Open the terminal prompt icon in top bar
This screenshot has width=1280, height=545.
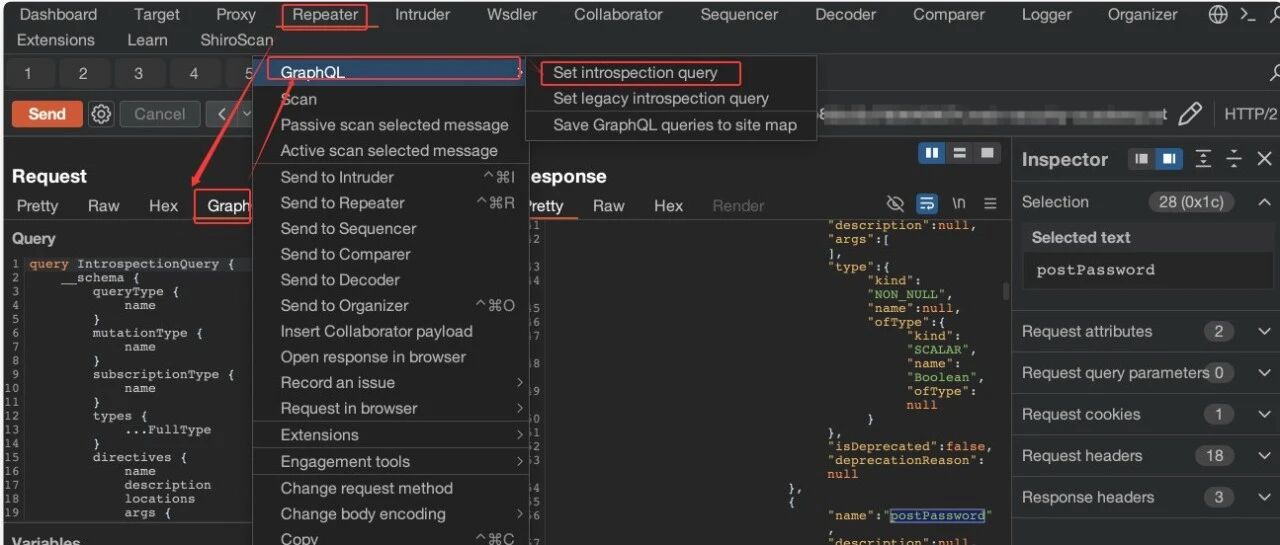1247,15
